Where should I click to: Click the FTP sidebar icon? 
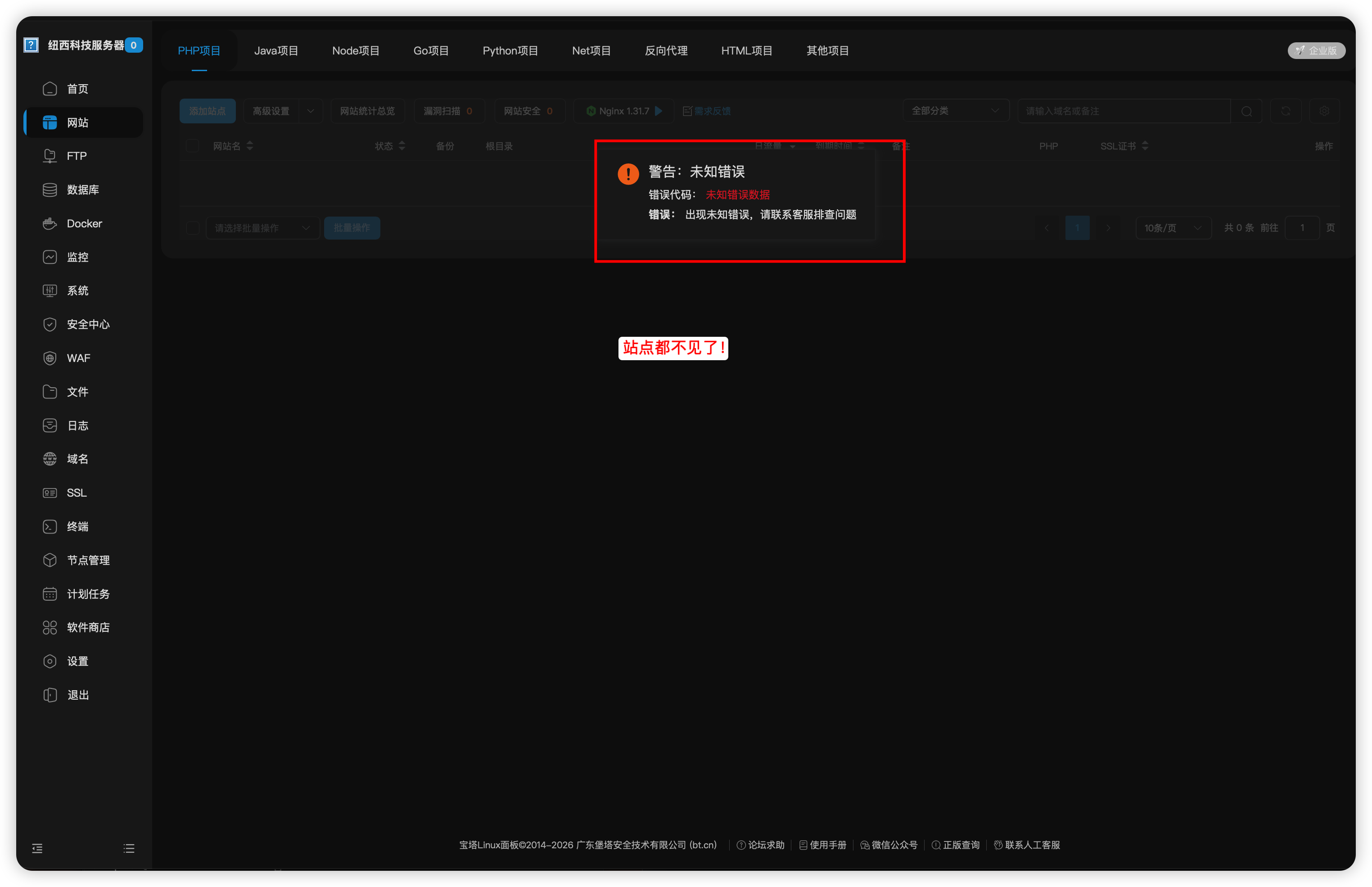[50, 156]
